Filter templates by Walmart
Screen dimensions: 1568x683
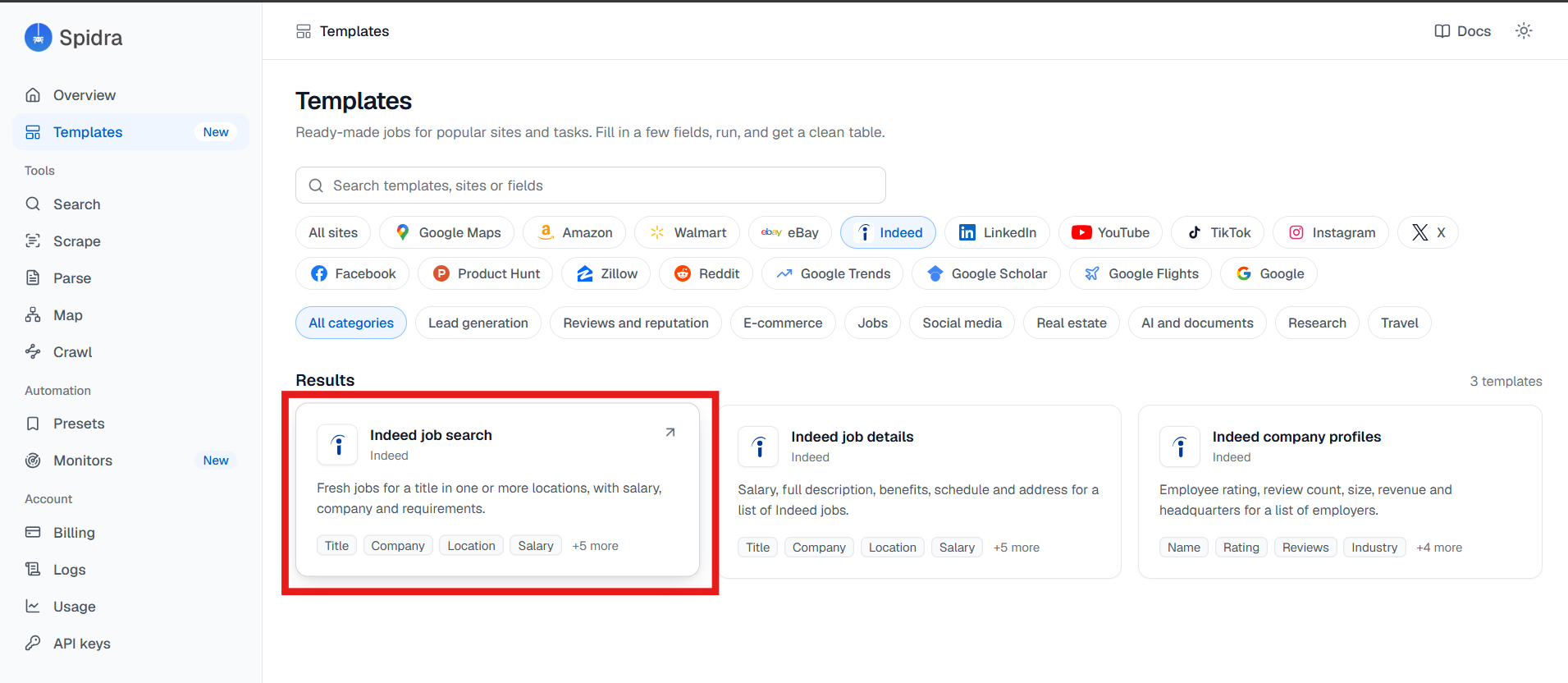click(688, 233)
